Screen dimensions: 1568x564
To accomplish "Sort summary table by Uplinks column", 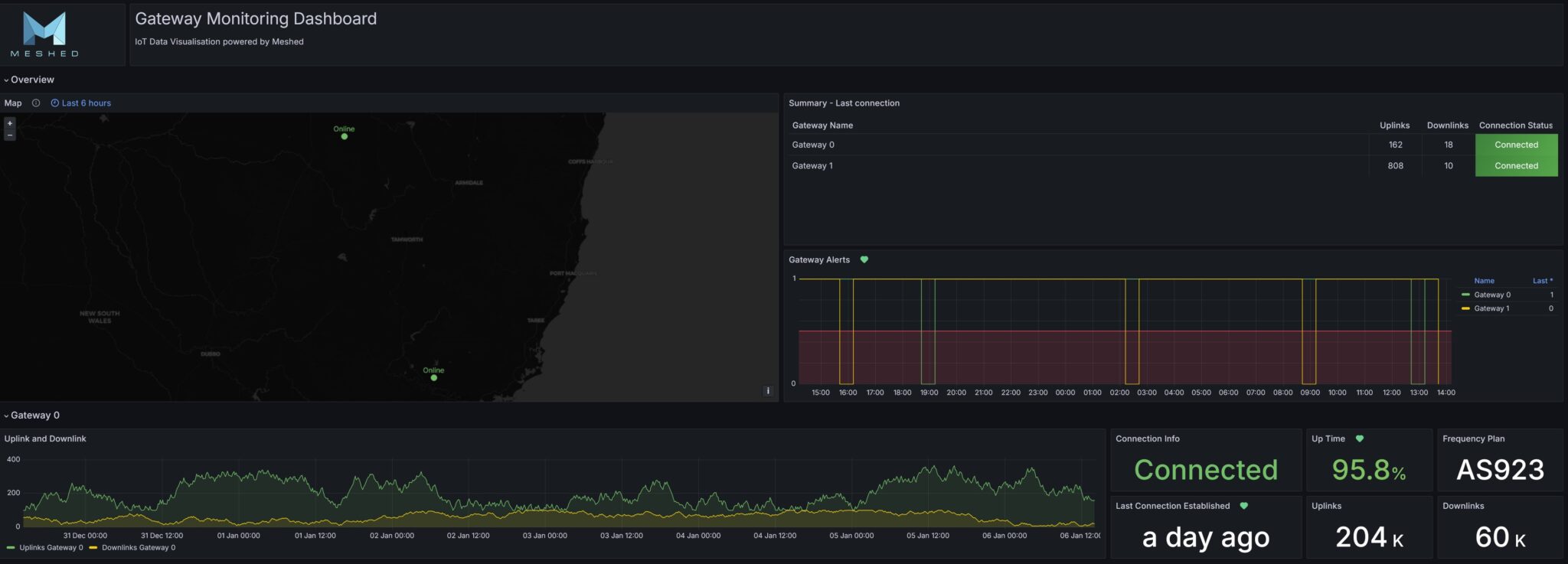I will (x=1394, y=126).
